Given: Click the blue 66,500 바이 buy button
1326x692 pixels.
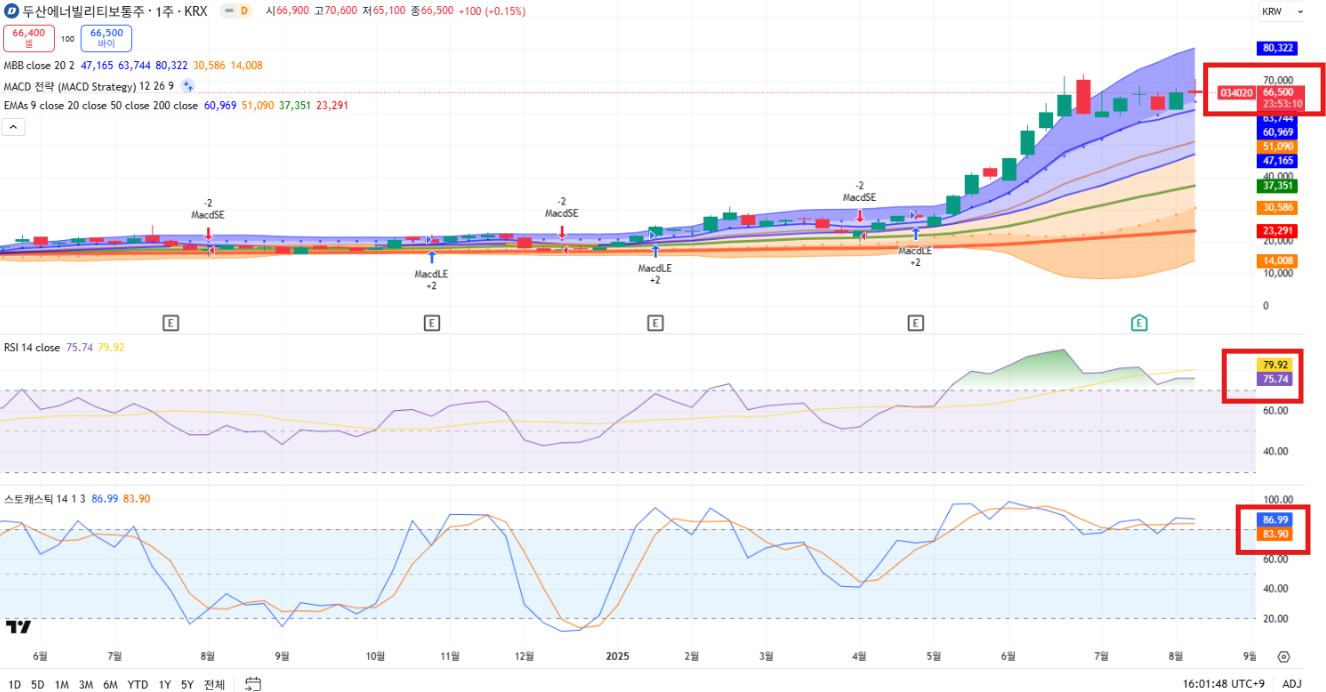Looking at the screenshot, I should 106,38.
